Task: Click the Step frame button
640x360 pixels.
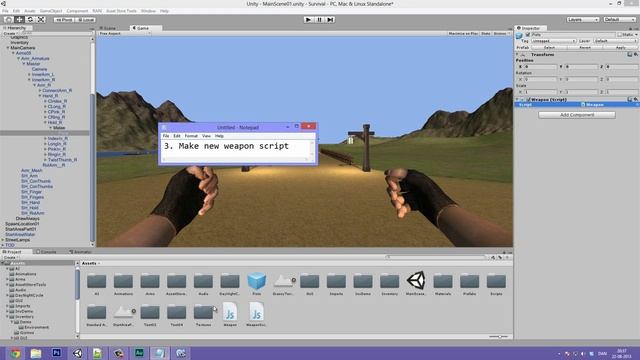Action: (x=330, y=19)
